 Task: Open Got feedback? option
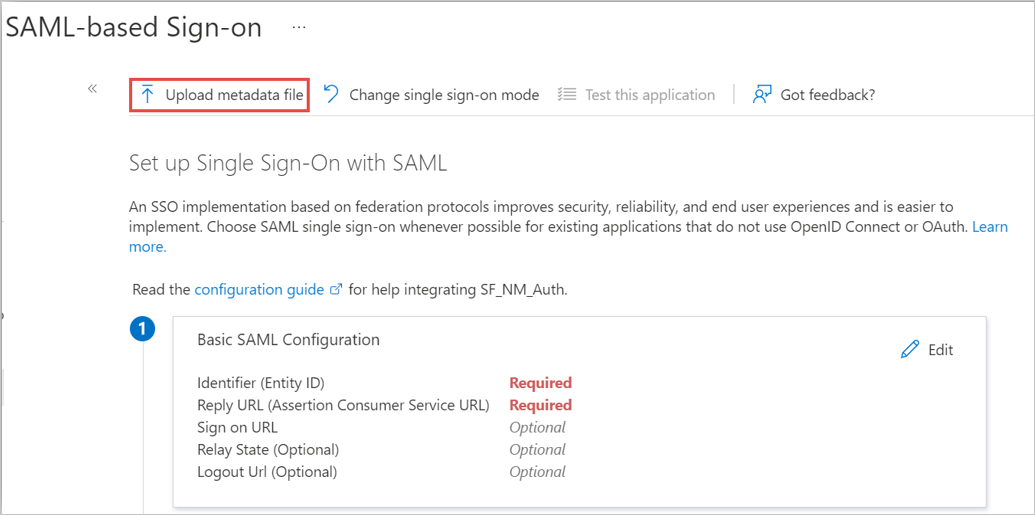(x=828, y=95)
